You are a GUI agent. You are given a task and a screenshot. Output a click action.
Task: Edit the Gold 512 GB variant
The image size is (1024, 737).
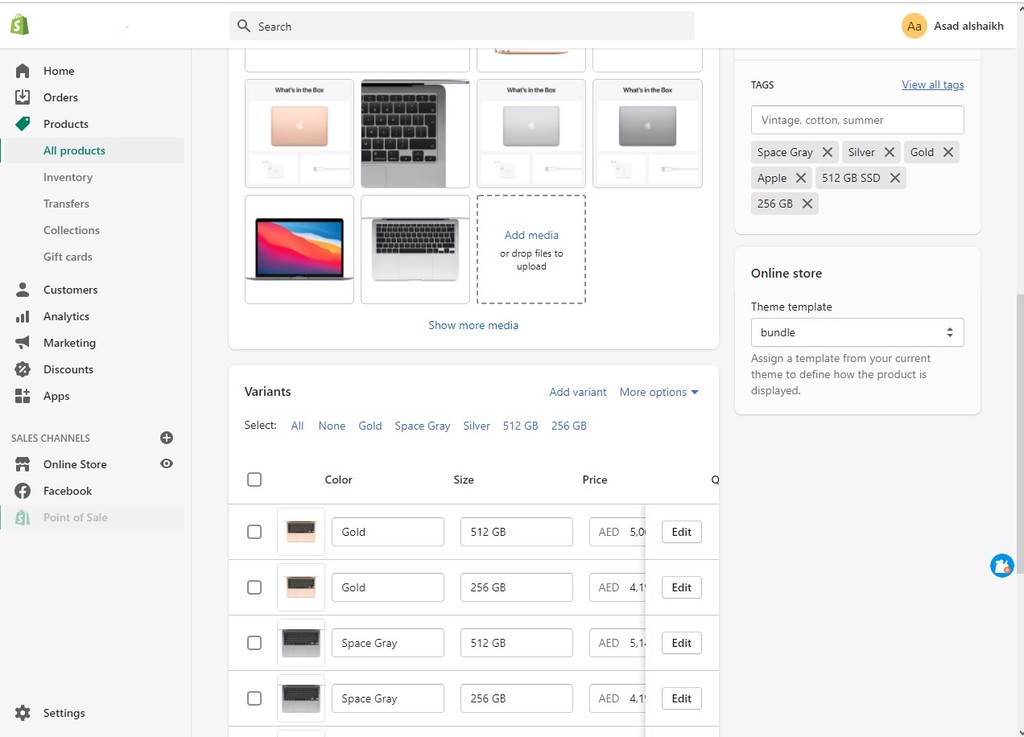682,532
